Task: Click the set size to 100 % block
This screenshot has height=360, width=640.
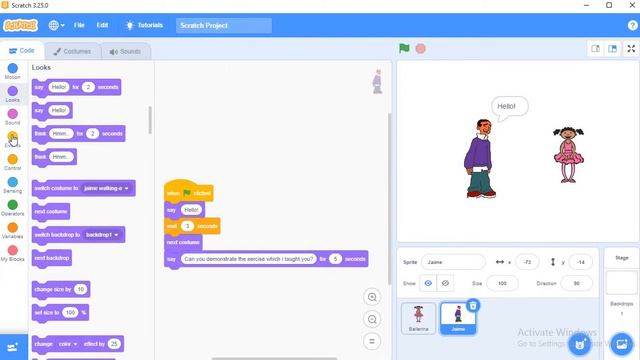Action: 60,313
